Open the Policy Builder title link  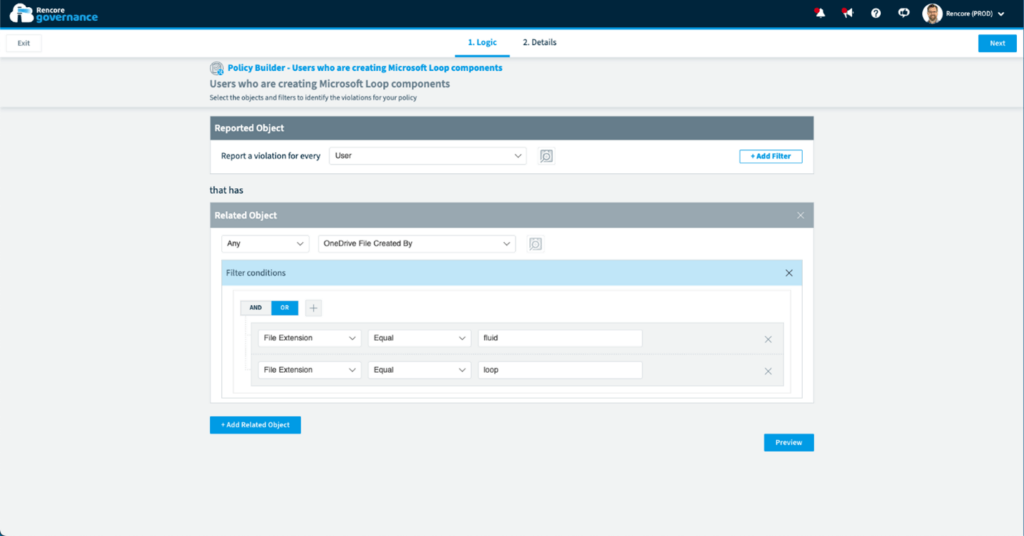(x=365, y=68)
